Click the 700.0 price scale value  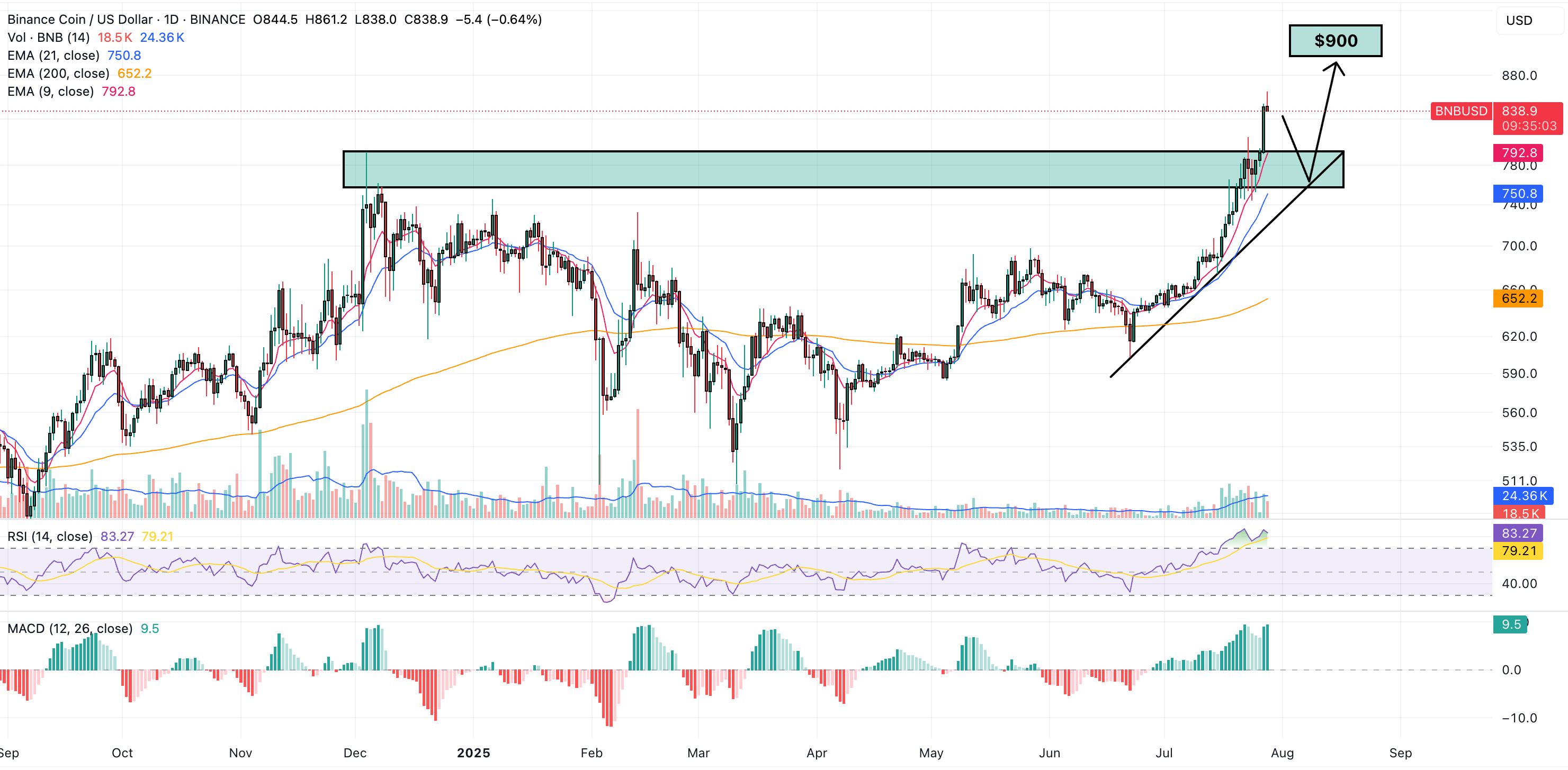tap(1519, 246)
